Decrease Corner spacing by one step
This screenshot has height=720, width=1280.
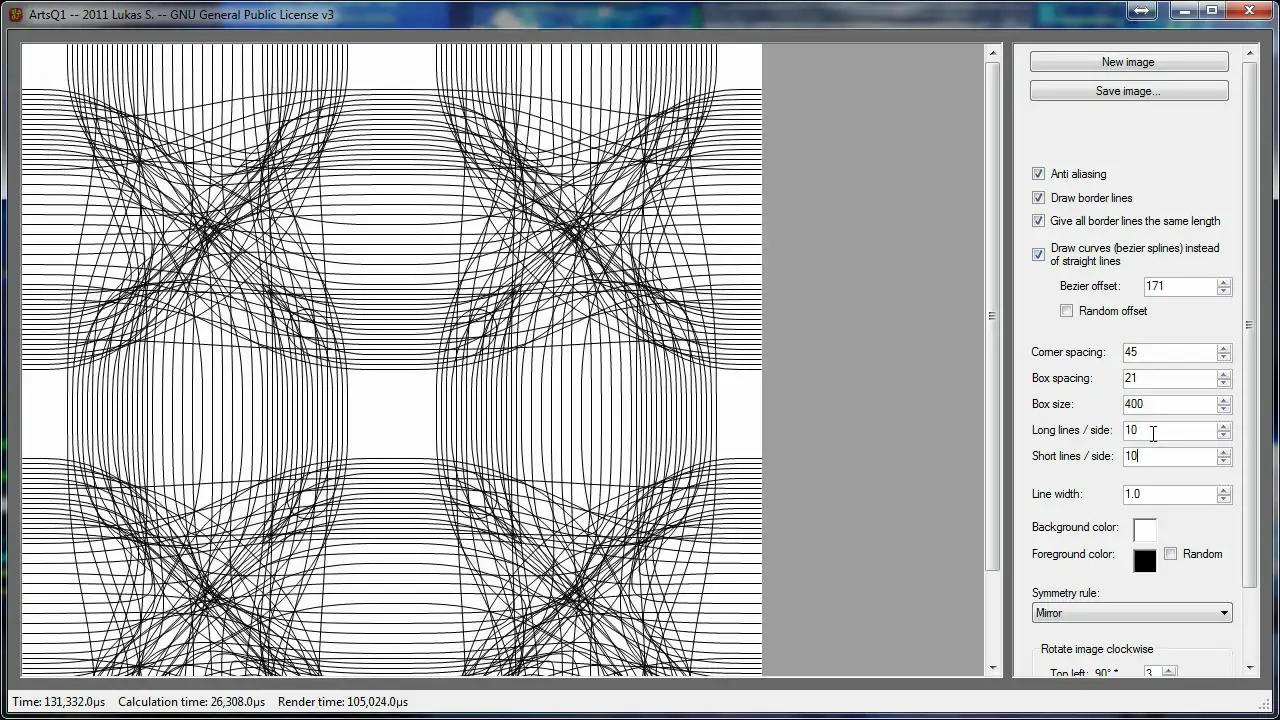(x=1224, y=357)
